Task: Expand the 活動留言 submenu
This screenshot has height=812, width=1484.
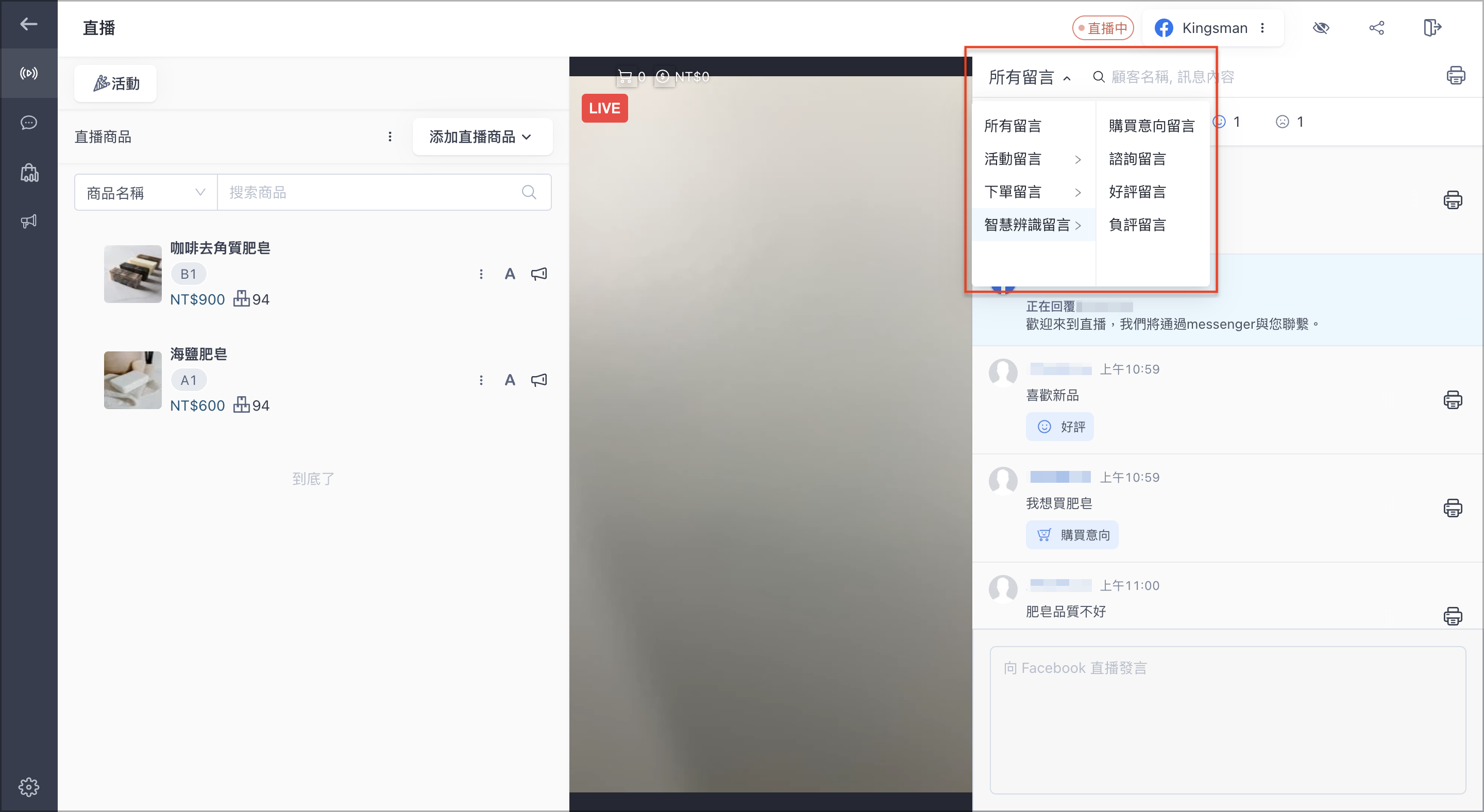Action: click(x=1033, y=159)
